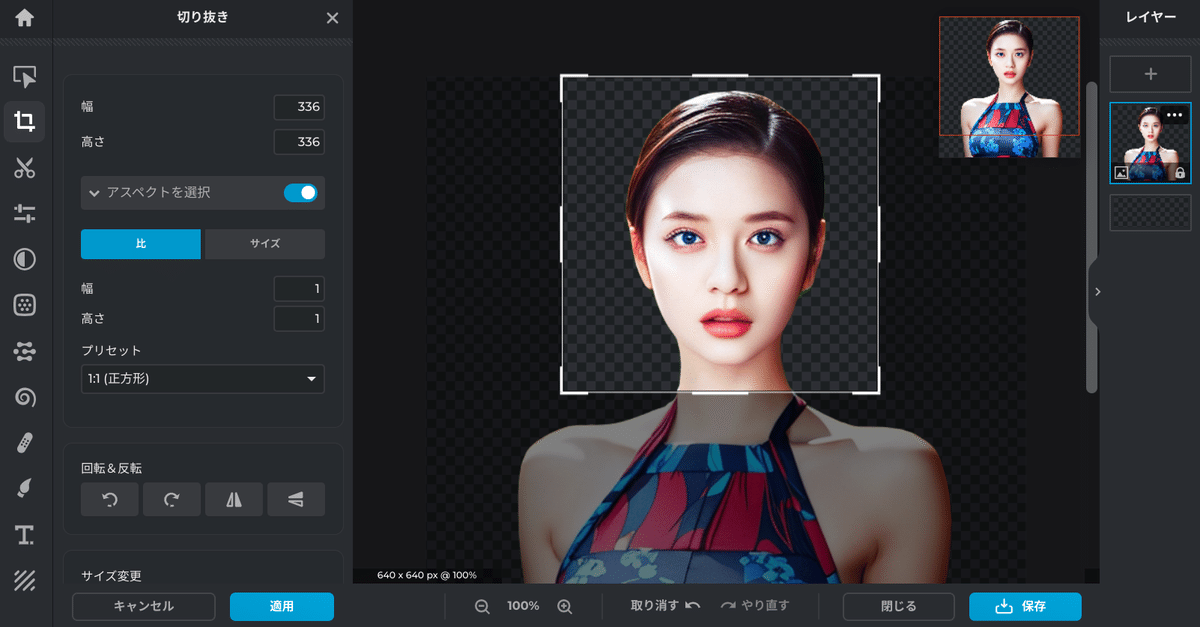Click the image-type icon on the layer
The width and height of the screenshot is (1200, 627).
(1121, 173)
